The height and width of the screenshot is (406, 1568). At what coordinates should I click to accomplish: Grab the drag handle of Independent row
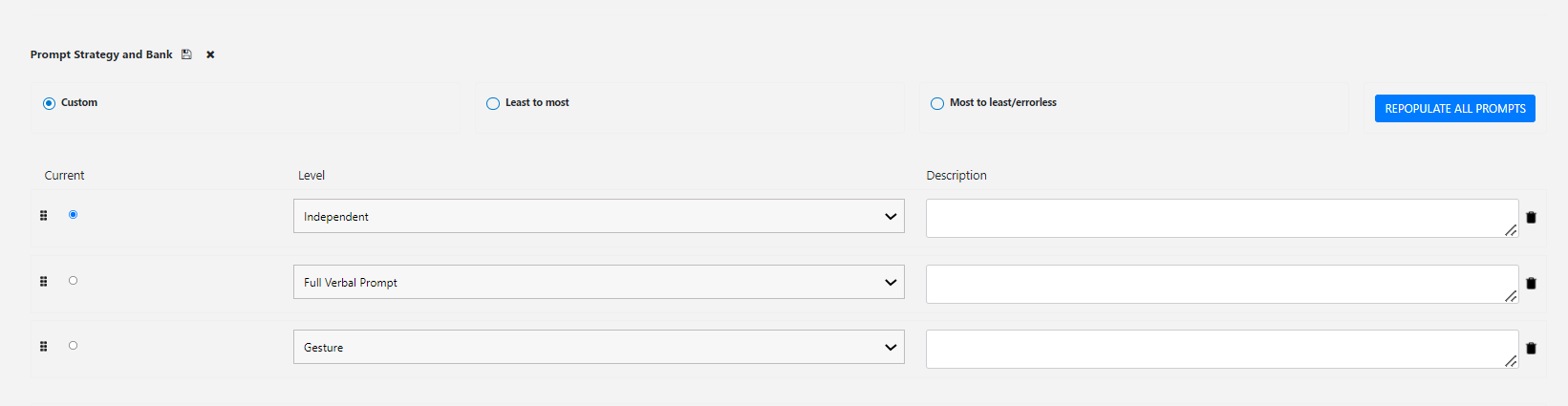[43, 216]
